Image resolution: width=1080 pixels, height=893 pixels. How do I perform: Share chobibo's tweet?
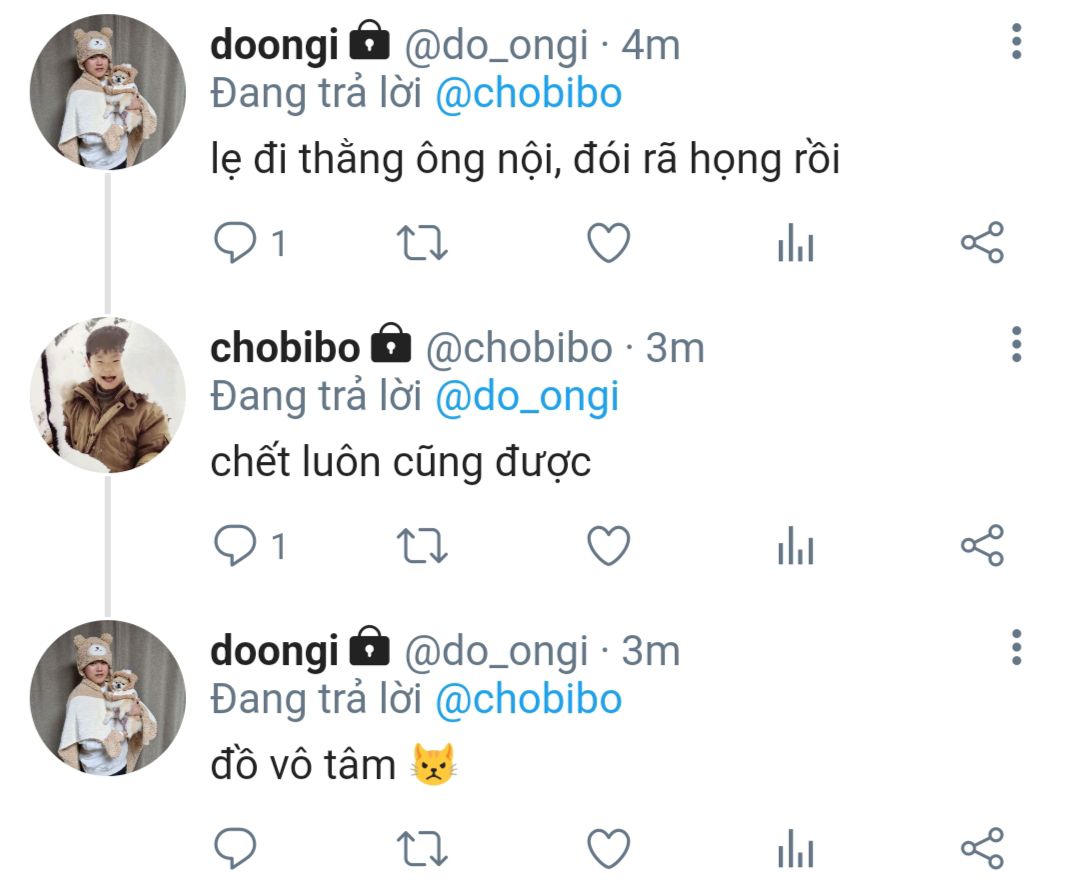pos(982,546)
